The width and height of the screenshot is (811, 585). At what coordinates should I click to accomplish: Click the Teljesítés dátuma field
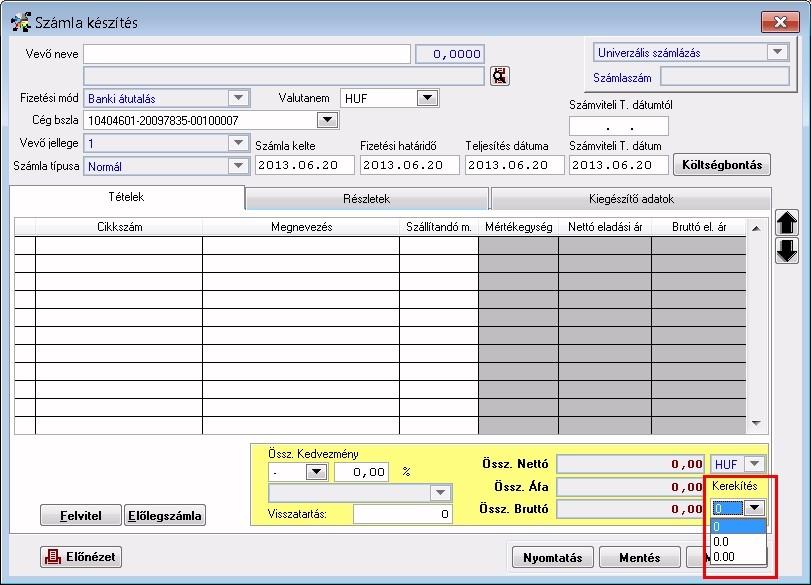515,166
